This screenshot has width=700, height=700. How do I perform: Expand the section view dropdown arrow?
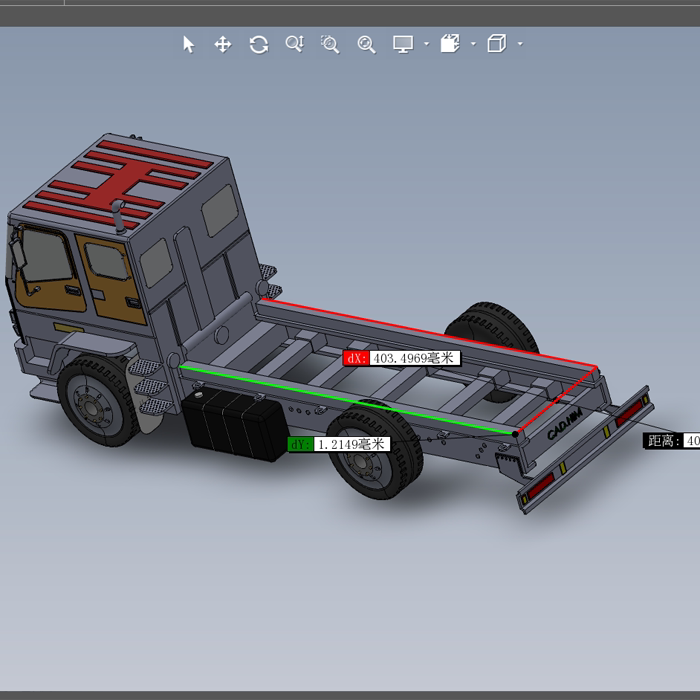point(474,44)
